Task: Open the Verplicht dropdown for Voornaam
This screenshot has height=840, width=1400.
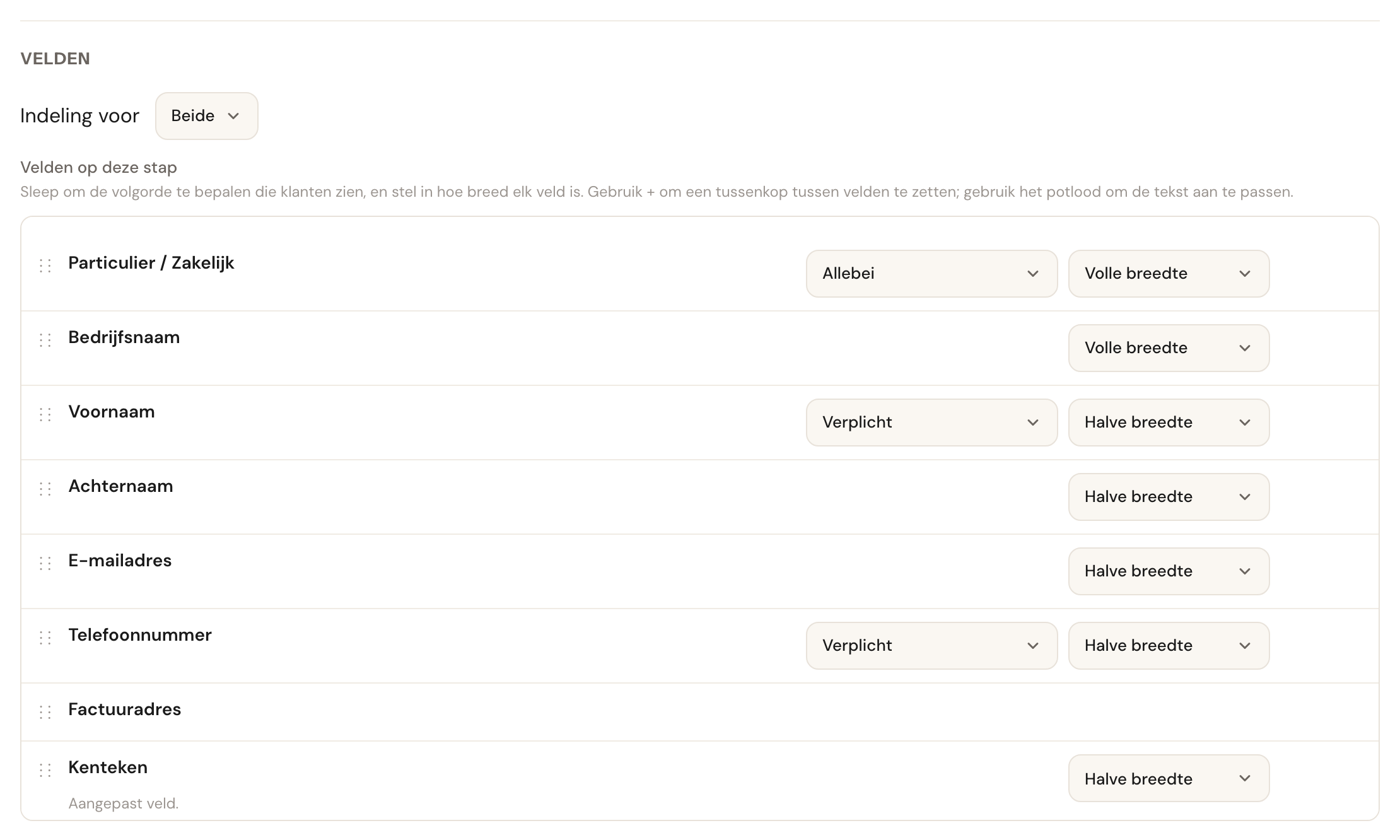Action: point(931,423)
